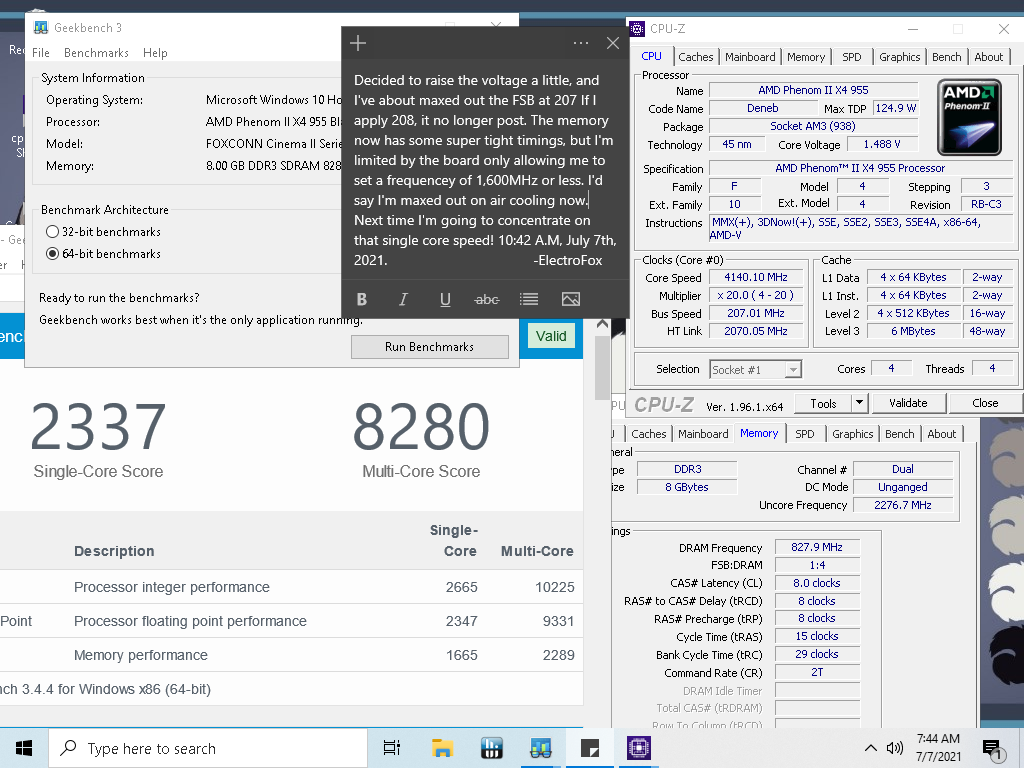Open Geekbench File menu

click(40, 53)
